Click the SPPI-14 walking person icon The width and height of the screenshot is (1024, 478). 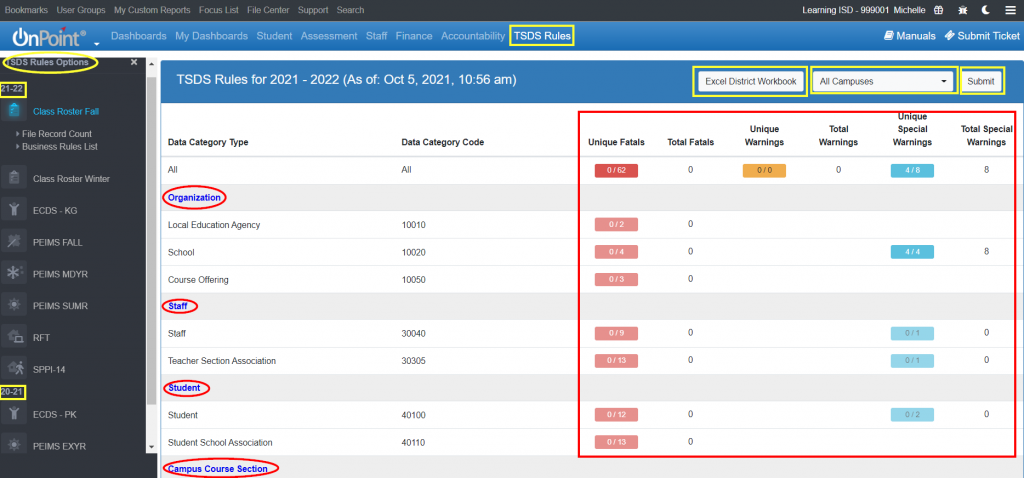pos(14,369)
